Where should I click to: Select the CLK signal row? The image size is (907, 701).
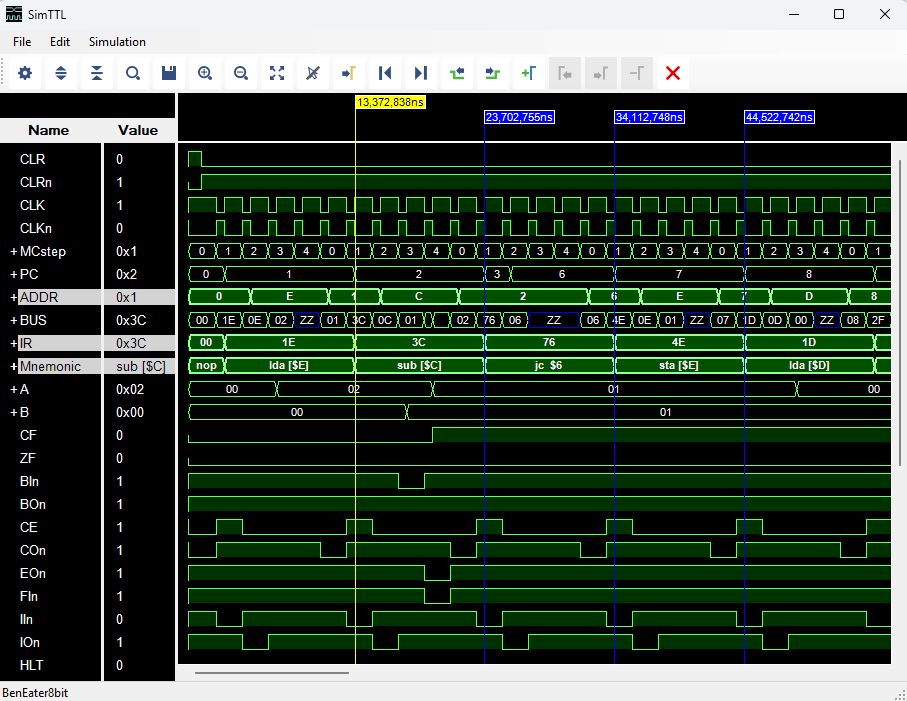[x=32, y=205]
